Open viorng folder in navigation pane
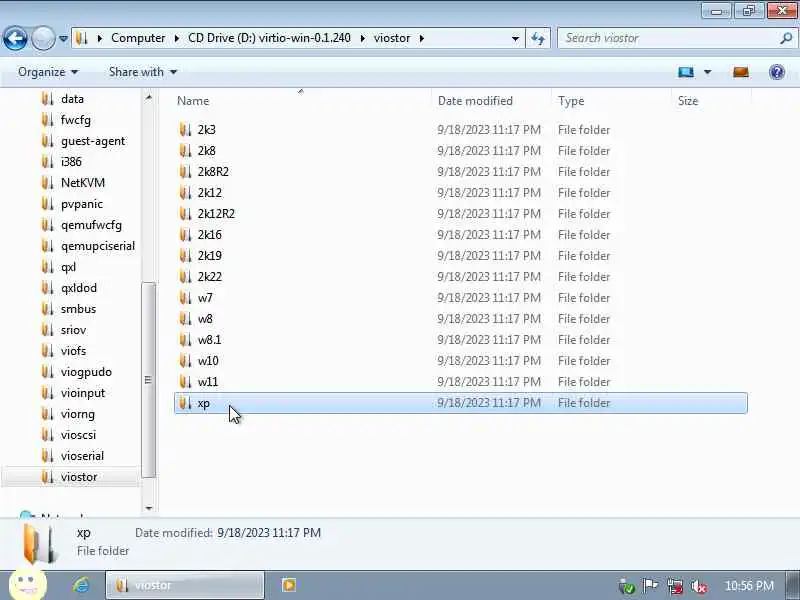Image resolution: width=800 pixels, height=600 pixels. click(78, 414)
